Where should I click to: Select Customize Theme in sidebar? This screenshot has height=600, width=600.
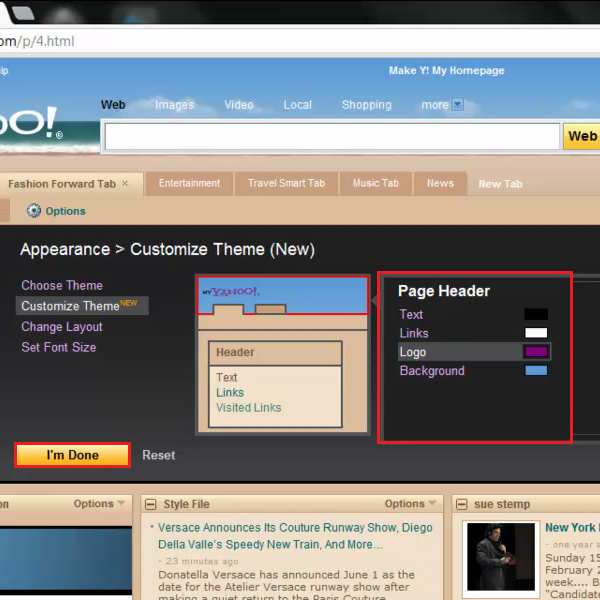click(x=82, y=305)
